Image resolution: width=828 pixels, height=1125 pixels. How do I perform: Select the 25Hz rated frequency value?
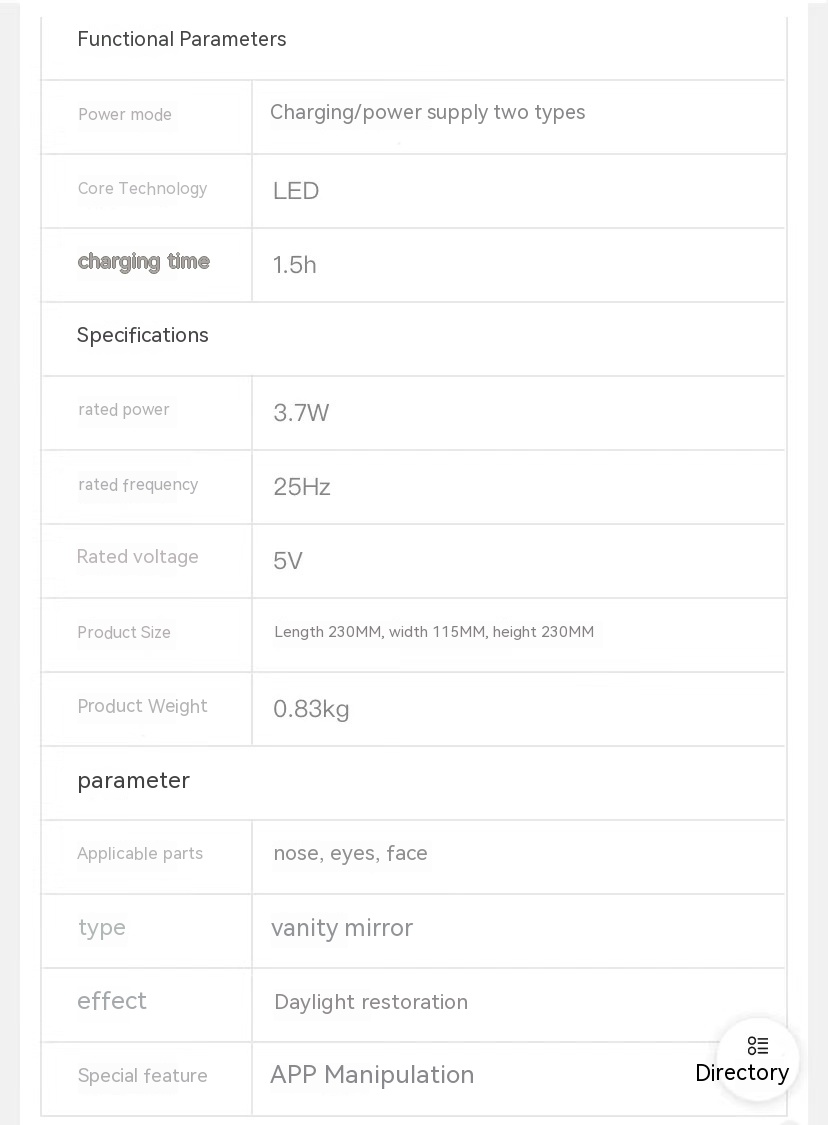point(302,487)
